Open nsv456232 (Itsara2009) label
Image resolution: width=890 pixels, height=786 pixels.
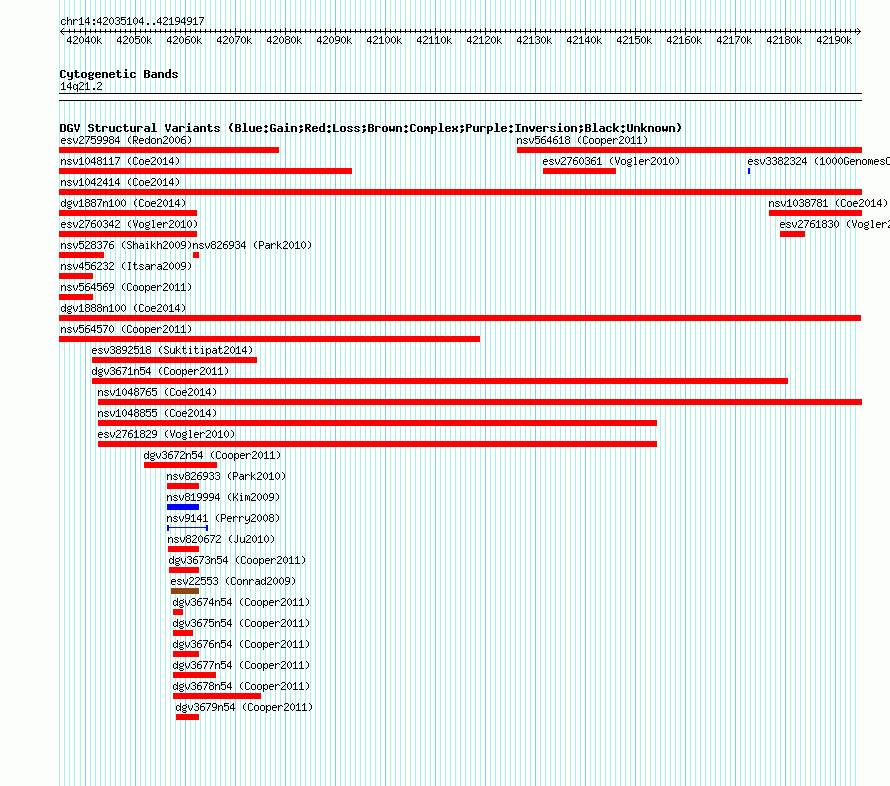click(x=126, y=266)
